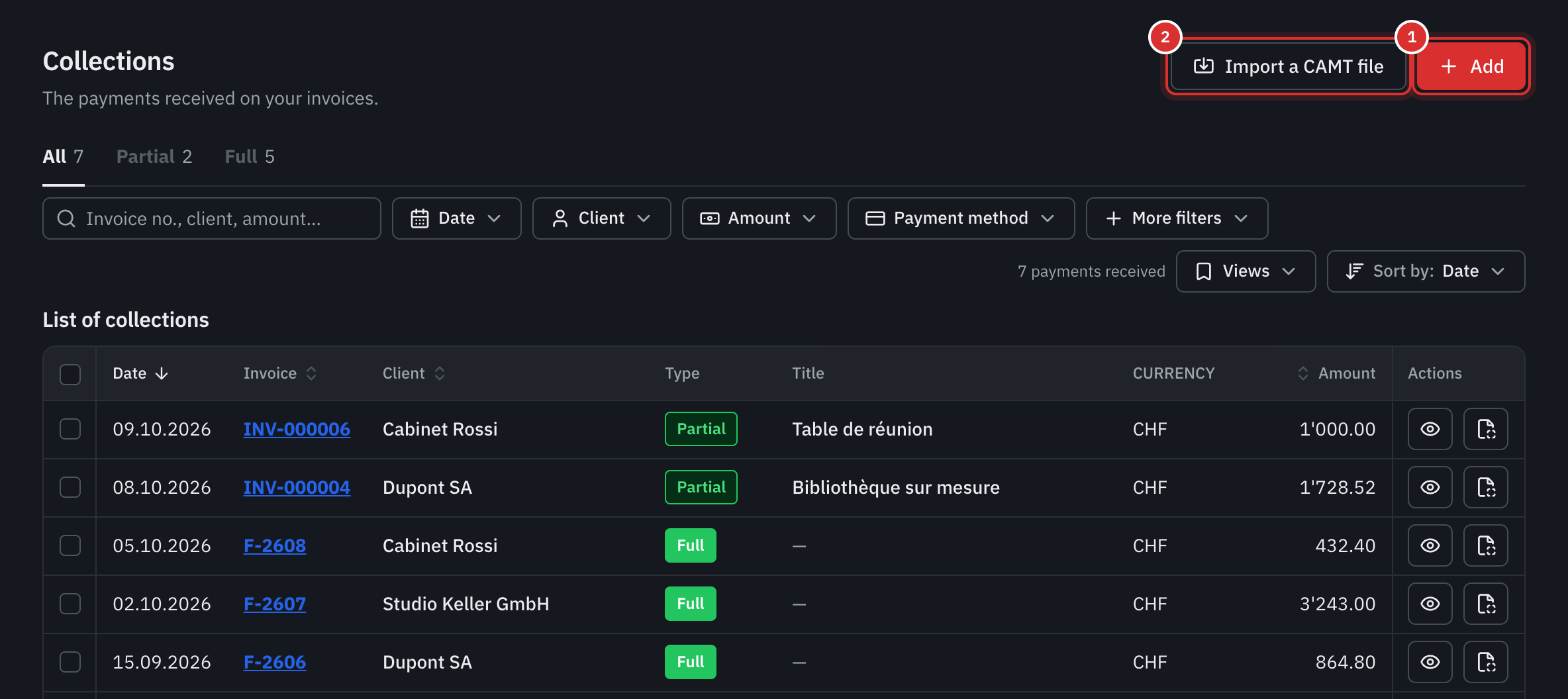Image resolution: width=1568 pixels, height=699 pixels.
Task: Open the Views dropdown
Action: click(1246, 271)
